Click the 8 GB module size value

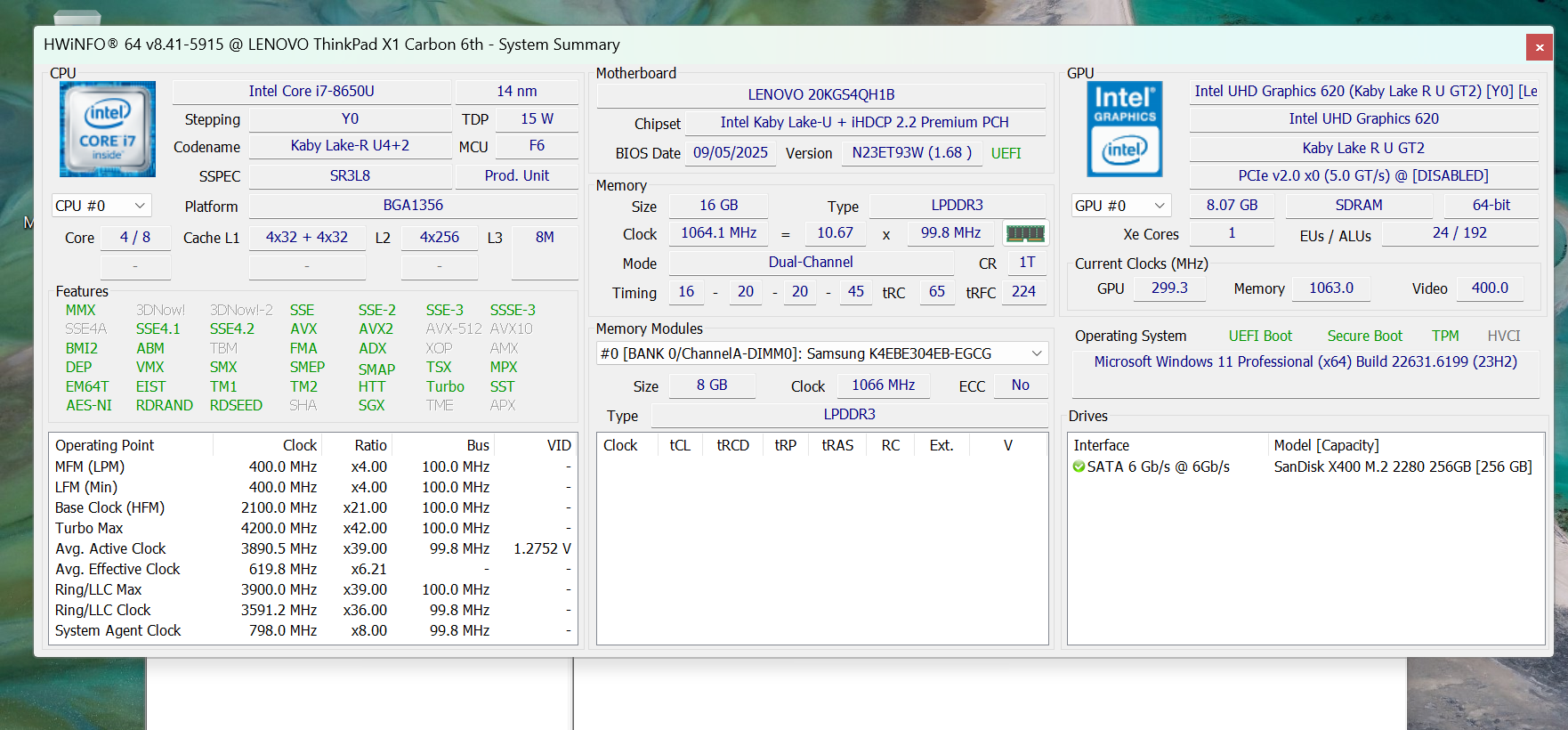(x=712, y=385)
